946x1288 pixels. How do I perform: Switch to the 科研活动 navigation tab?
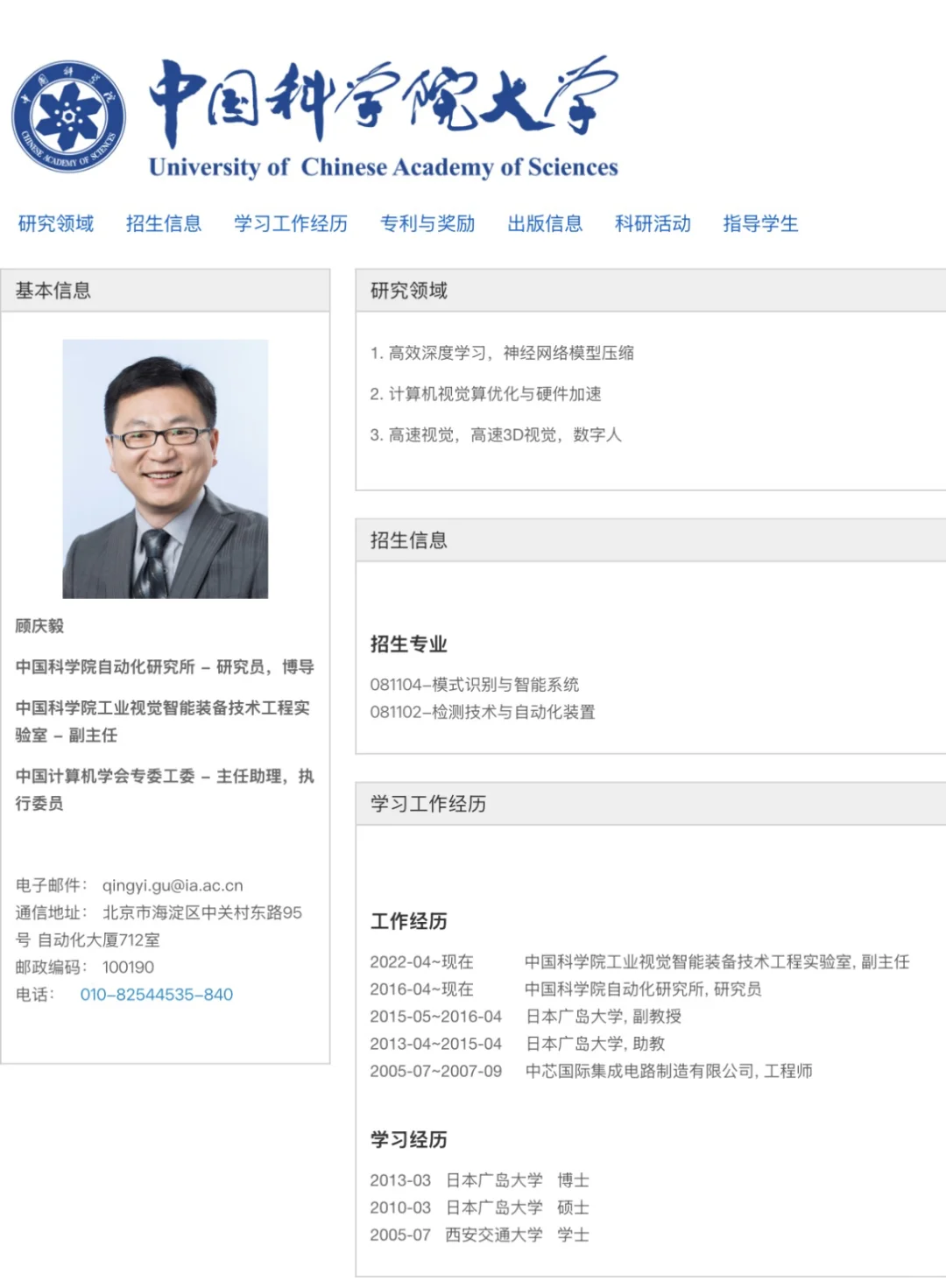pos(653,223)
